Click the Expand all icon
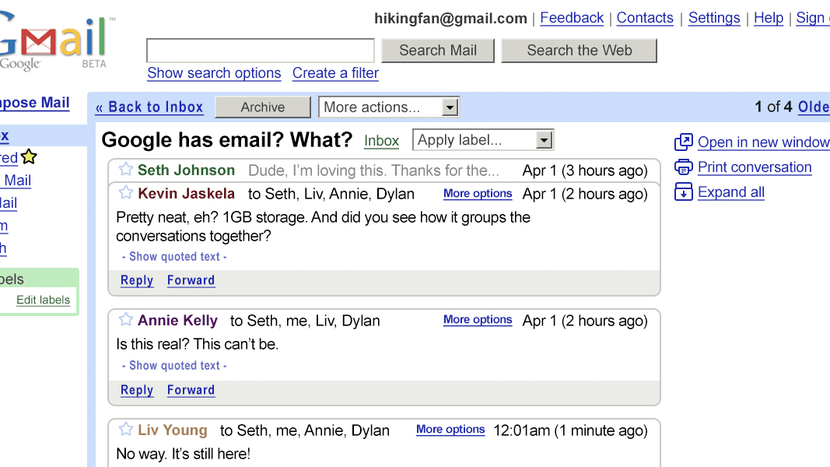 tap(683, 192)
